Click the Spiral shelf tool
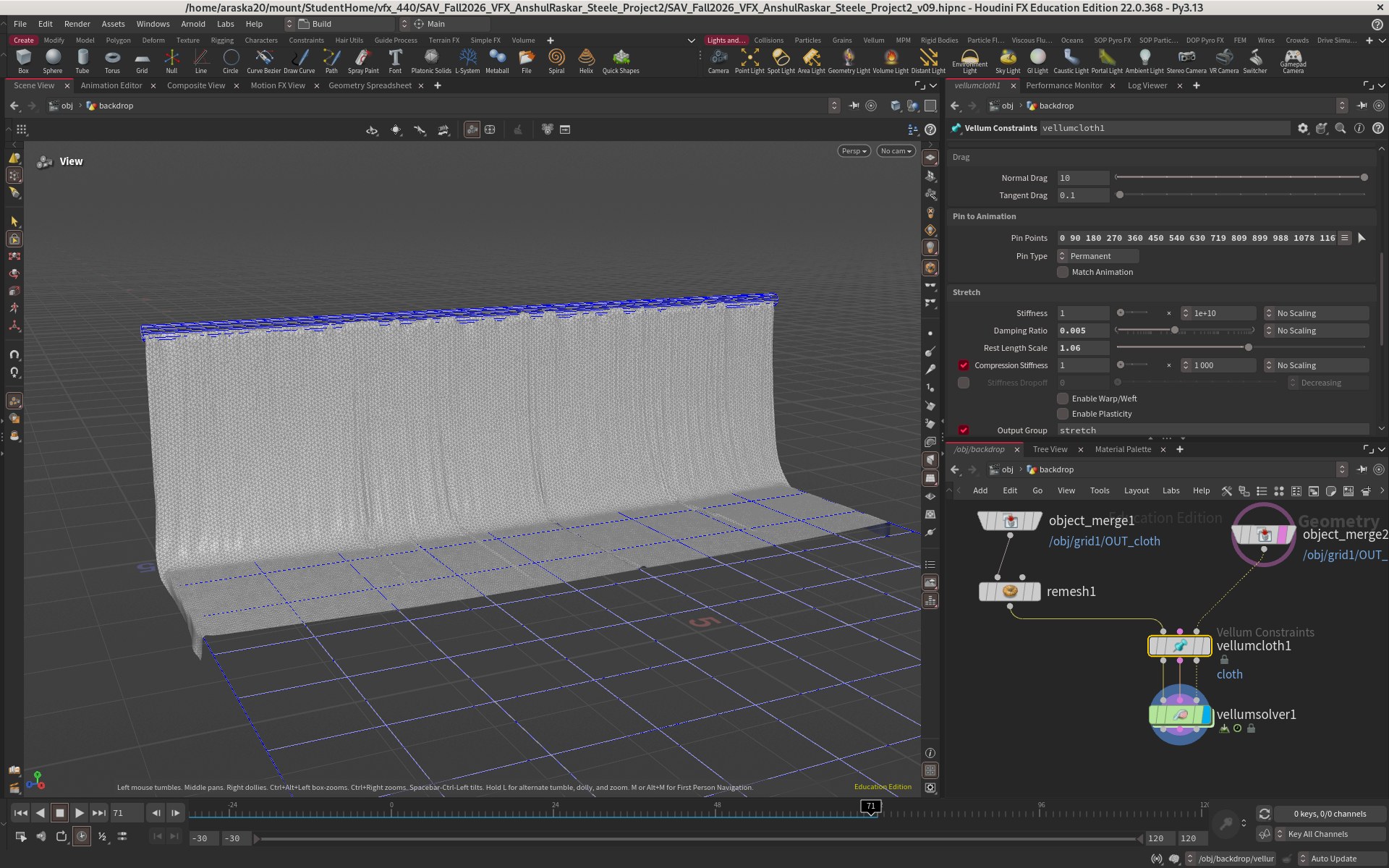Screen dimensions: 1389x868 (556, 61)
